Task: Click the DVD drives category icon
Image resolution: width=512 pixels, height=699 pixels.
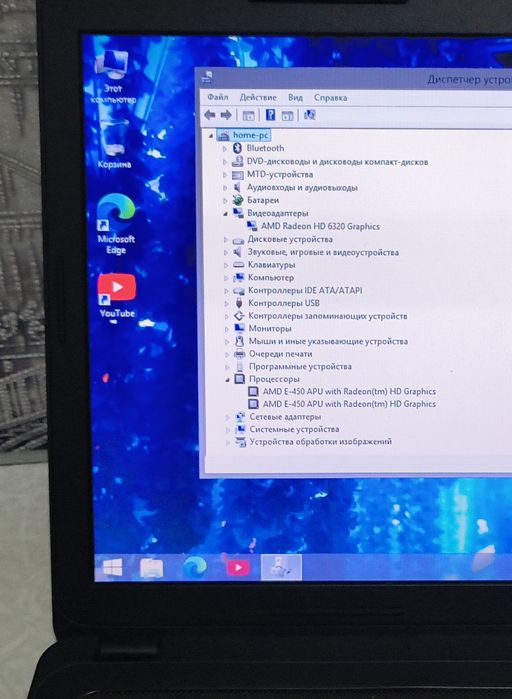Action: pyautogui.click(x=238, y=161)
